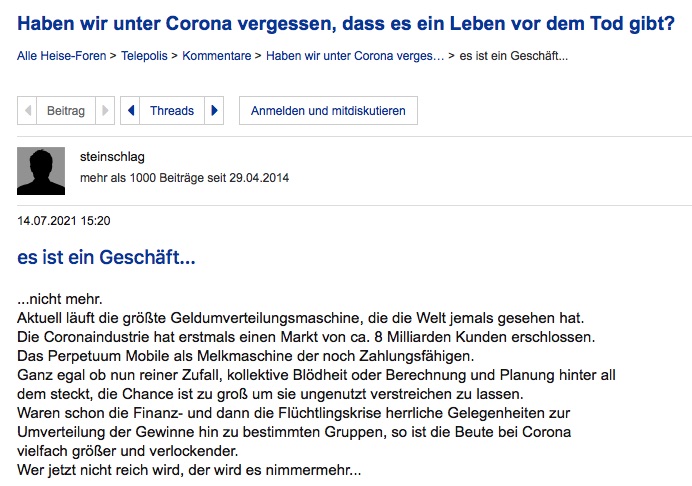Click the post heading 'es ist ein Geschäft...'
The image size is (692, 486).
(106, 258)
